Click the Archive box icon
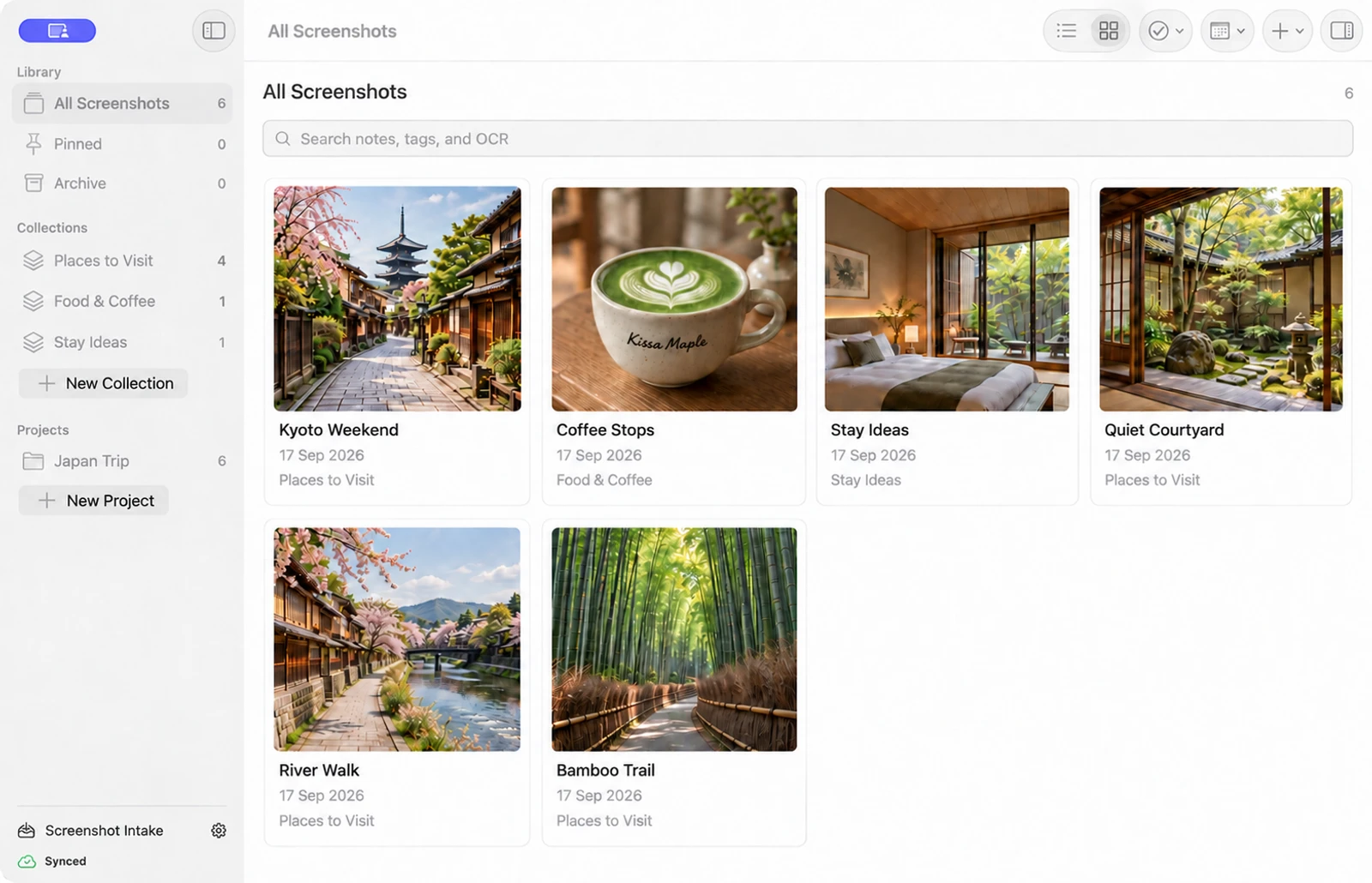Screen dimensions: 1372x883 (33, 183)
